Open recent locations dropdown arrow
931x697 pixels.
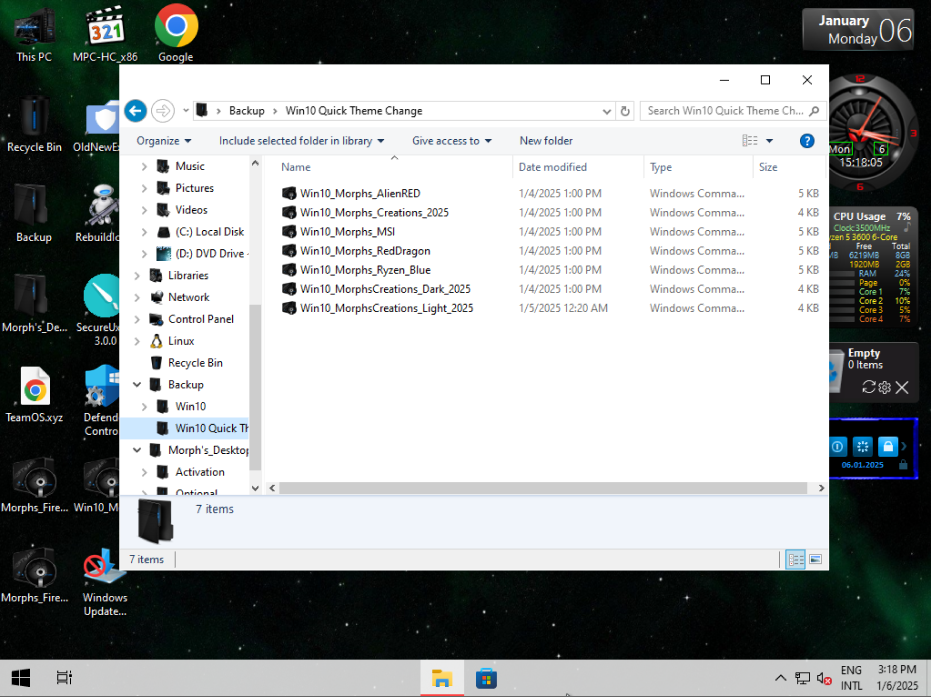(186, 110)
